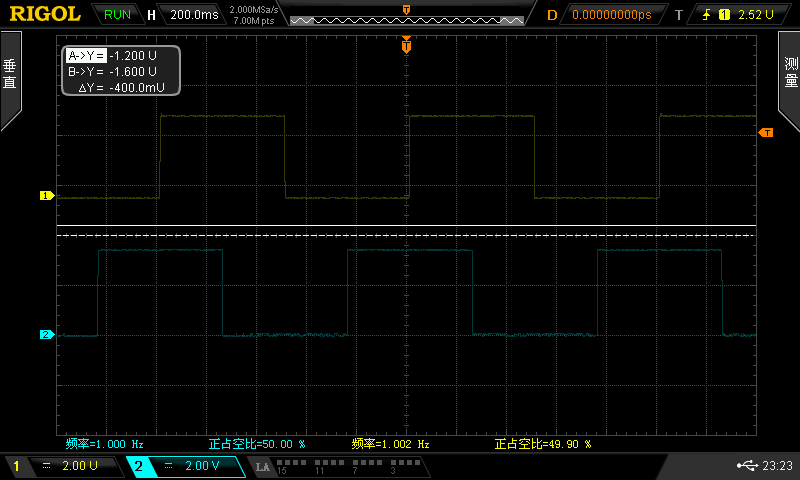Click the orange trigger position marker at top of grid
The height and width of the screenshot is (480, 800).
click(406, 44)
